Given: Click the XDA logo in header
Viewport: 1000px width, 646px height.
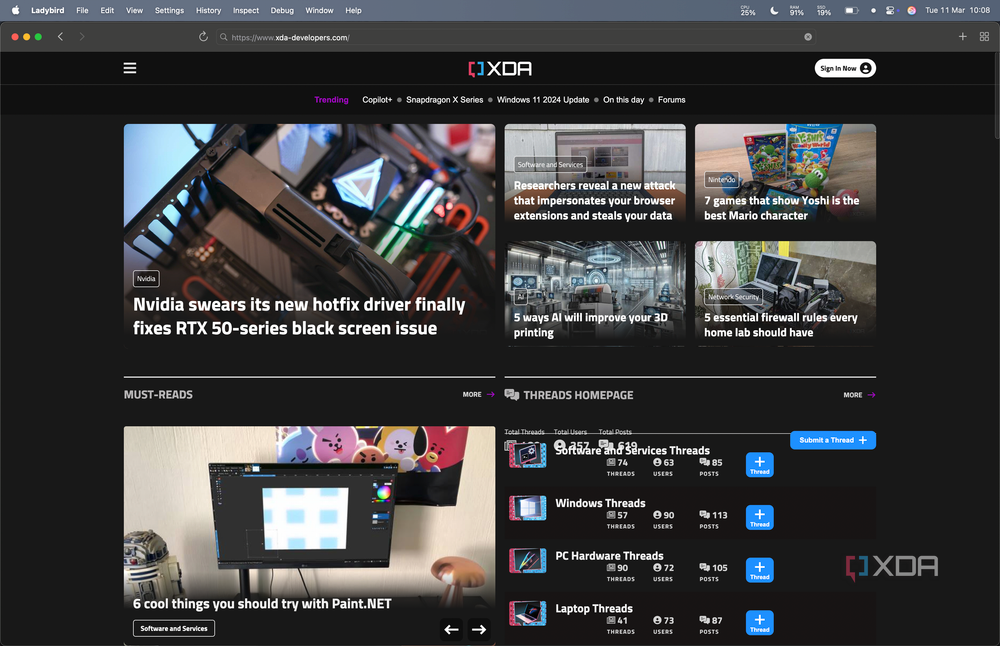Looking at the screenshot, I should 500,68.
